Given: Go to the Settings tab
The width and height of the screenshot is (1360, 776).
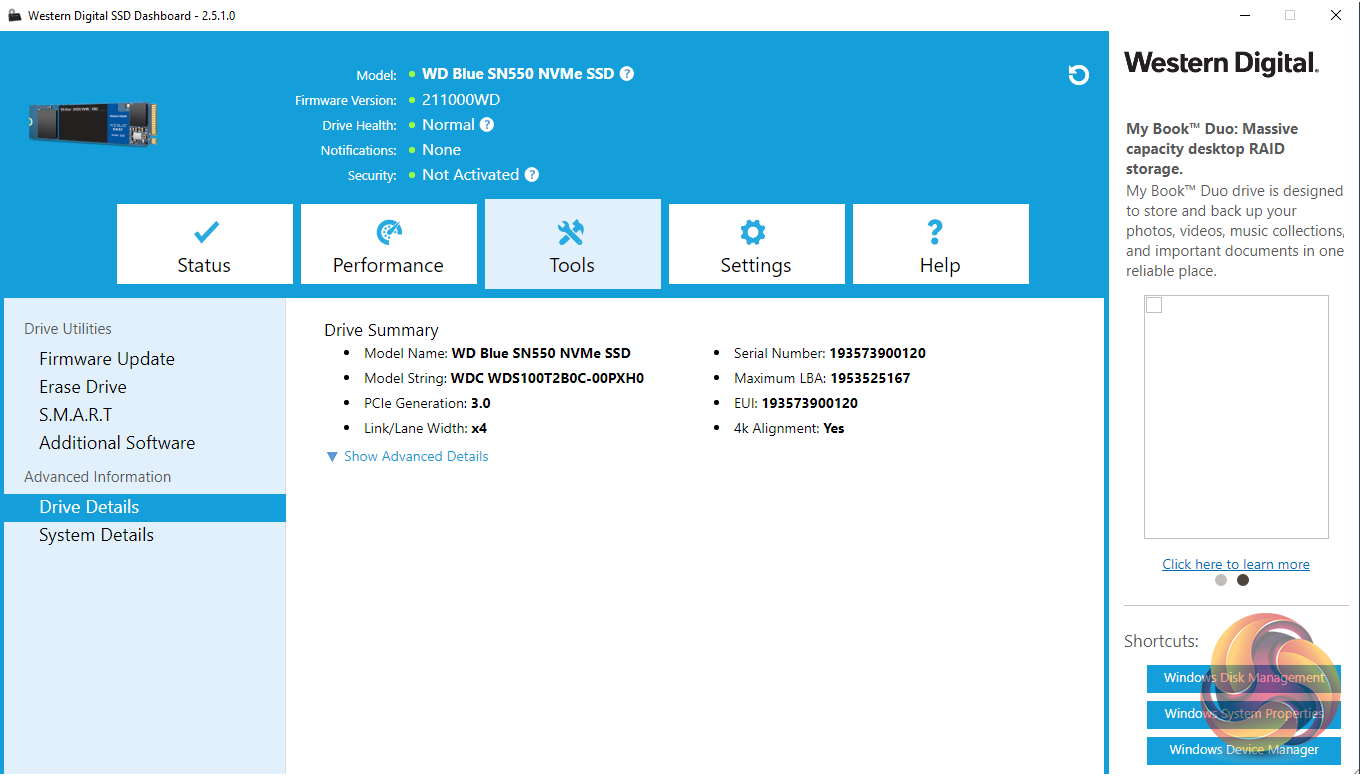Looking at the screenshot, I should [x=757, y=244].
